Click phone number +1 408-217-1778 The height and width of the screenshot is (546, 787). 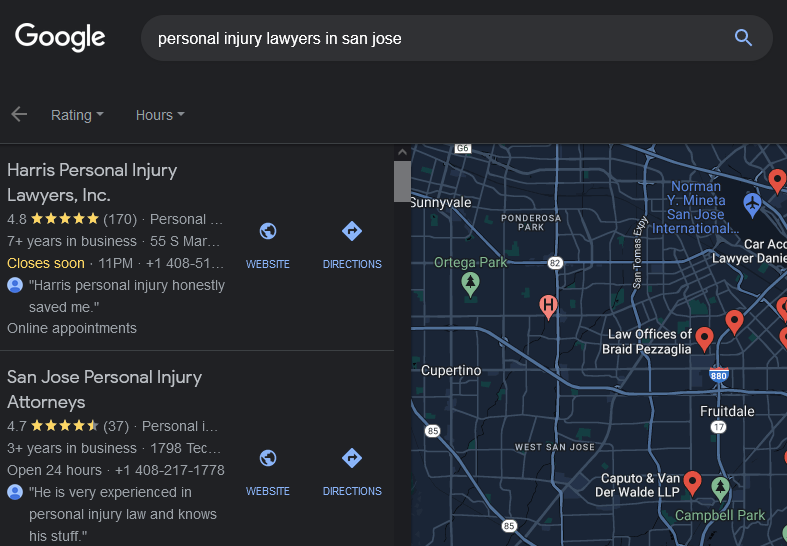(170, 470)
